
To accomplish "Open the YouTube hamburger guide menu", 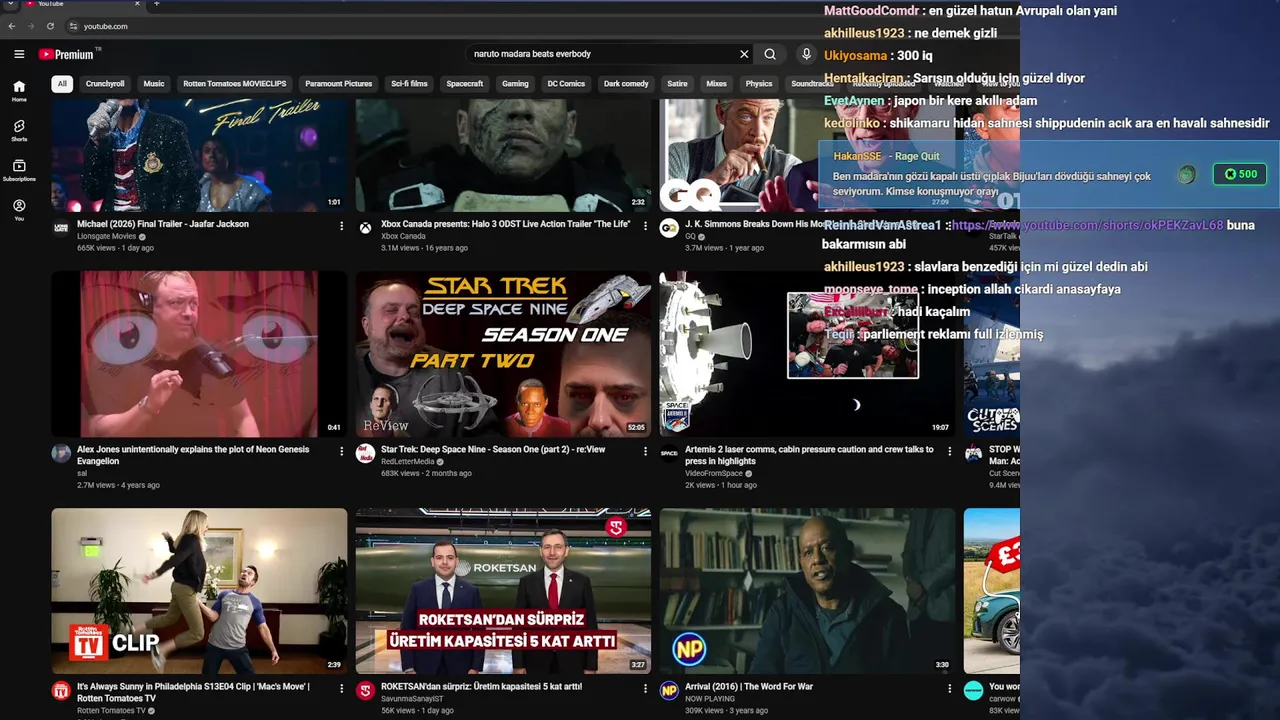I will pyautogui.click(x=19, y=54).
